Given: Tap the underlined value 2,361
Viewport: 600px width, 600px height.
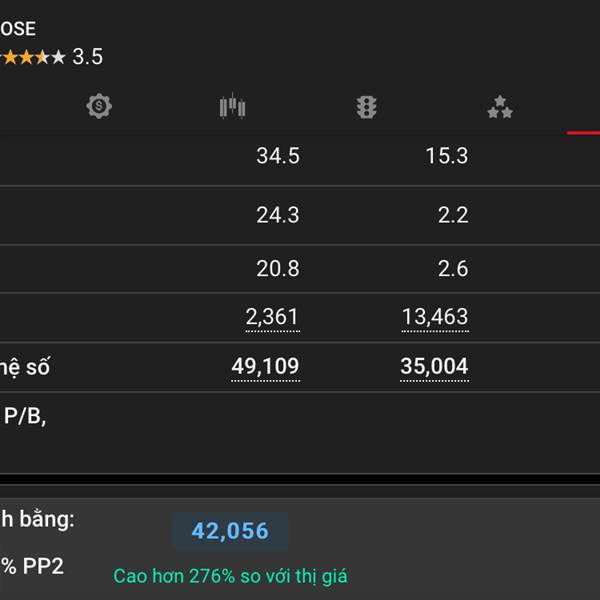Looking at the screenshot, I should click(272, 317).
